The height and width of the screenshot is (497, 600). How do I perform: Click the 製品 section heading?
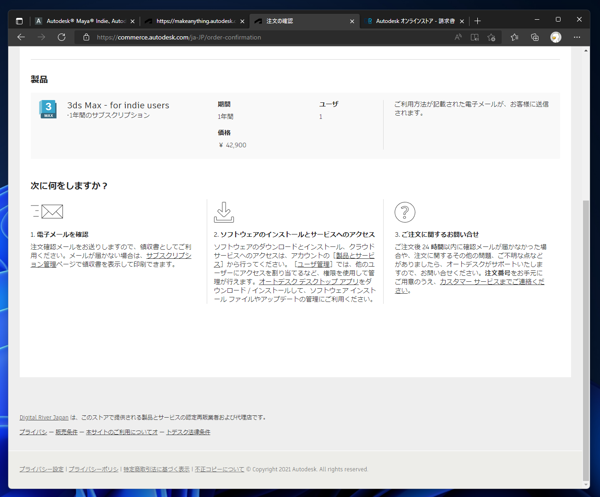point(39,79)
